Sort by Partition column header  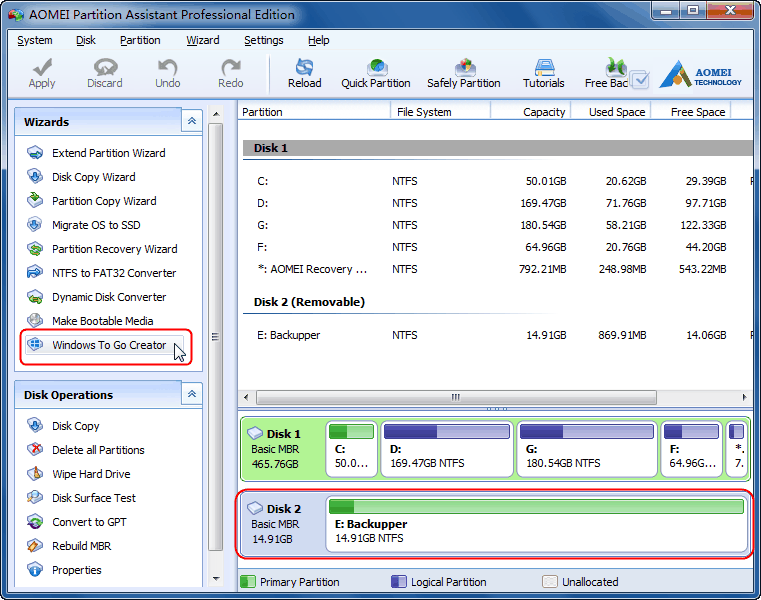point(314,112)
